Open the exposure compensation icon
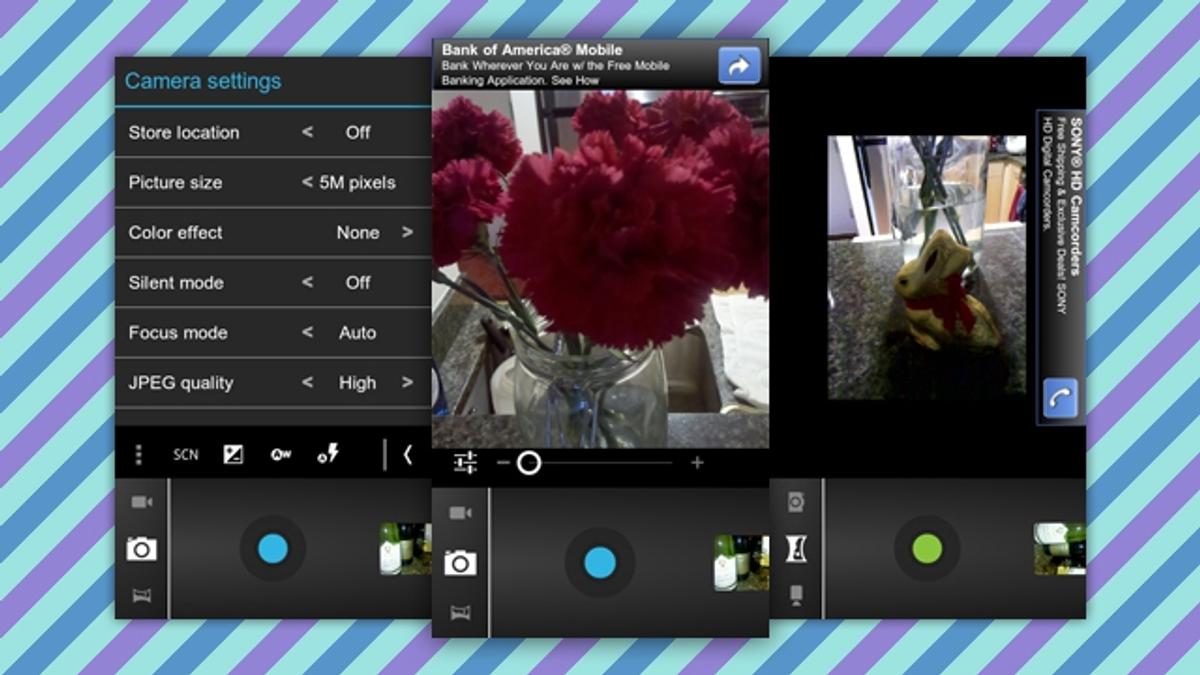 pyautogui.click(x=233, y=455)
